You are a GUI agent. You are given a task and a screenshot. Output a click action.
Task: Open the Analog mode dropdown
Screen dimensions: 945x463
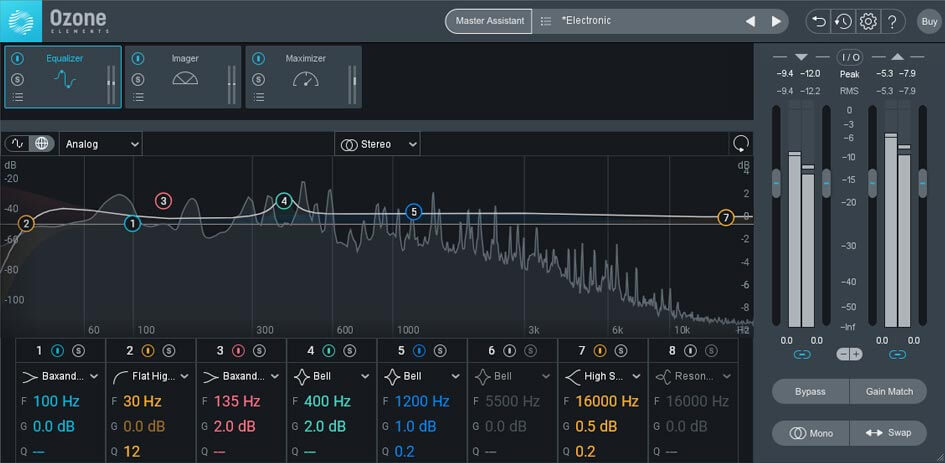coord(101,144)
